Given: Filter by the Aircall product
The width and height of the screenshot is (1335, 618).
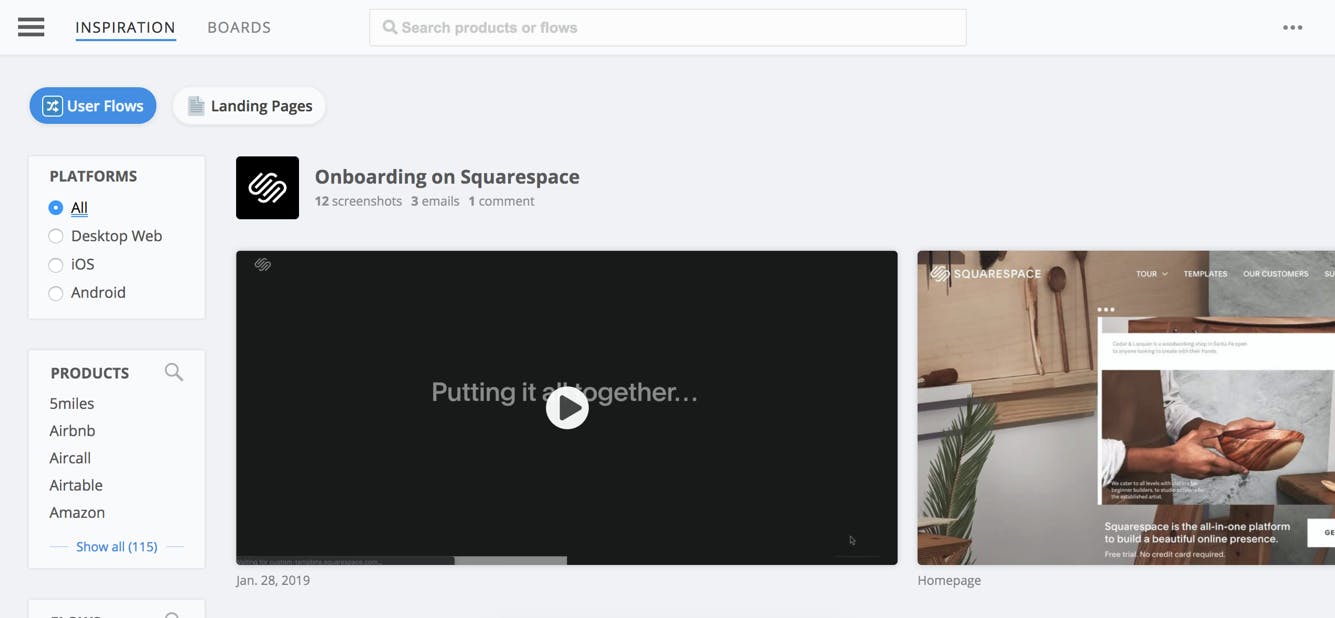Looking at the screenshot, I should click(70, 457).
